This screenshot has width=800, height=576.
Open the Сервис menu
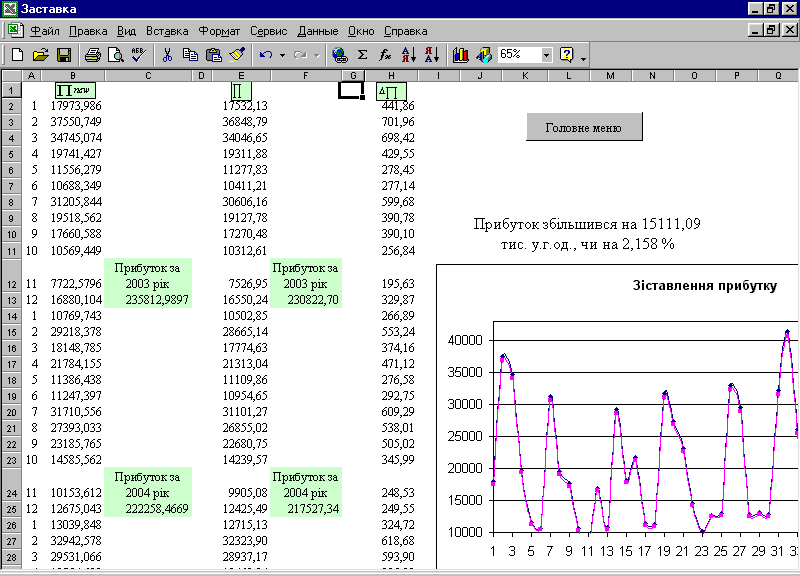[x=268, y=31]
